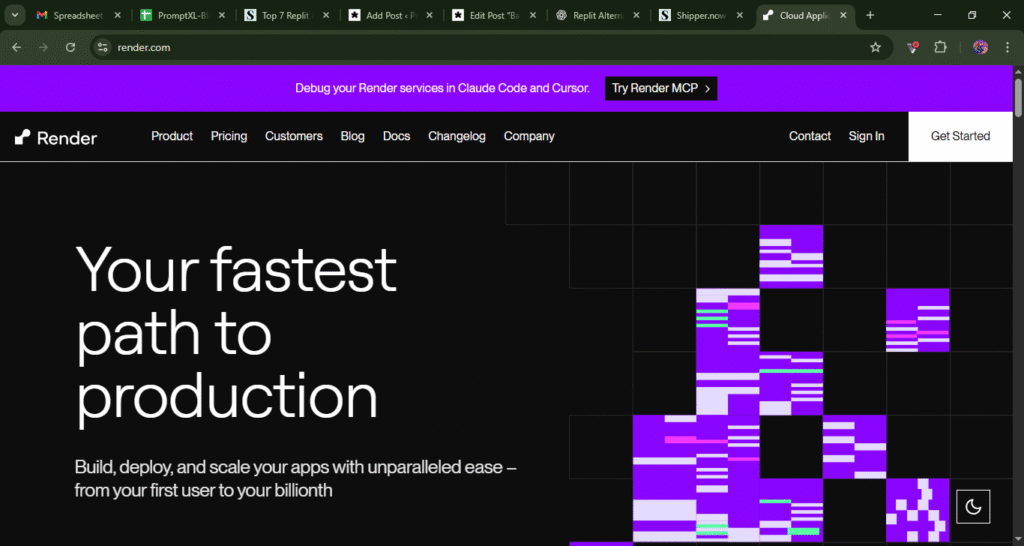Image resolution: width=1024 pixels, height=546 pixels.
Task: Switch to the Replit Alternatives tab
Action: 598,16
